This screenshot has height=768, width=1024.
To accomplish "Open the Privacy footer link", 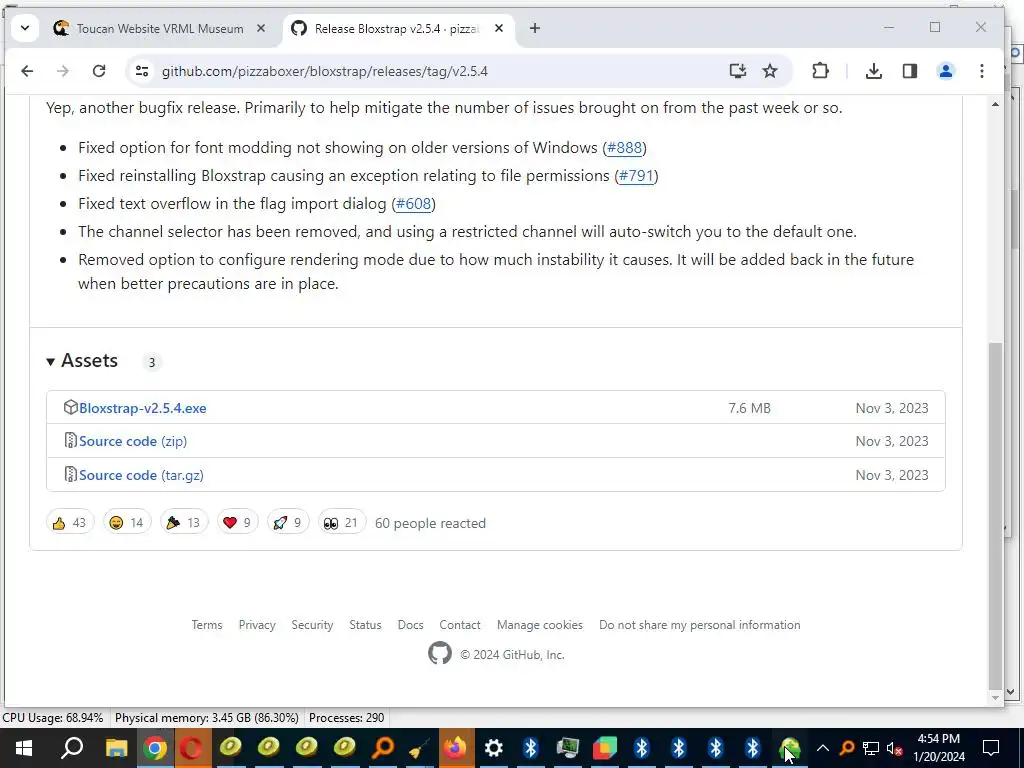I will 257,625.
